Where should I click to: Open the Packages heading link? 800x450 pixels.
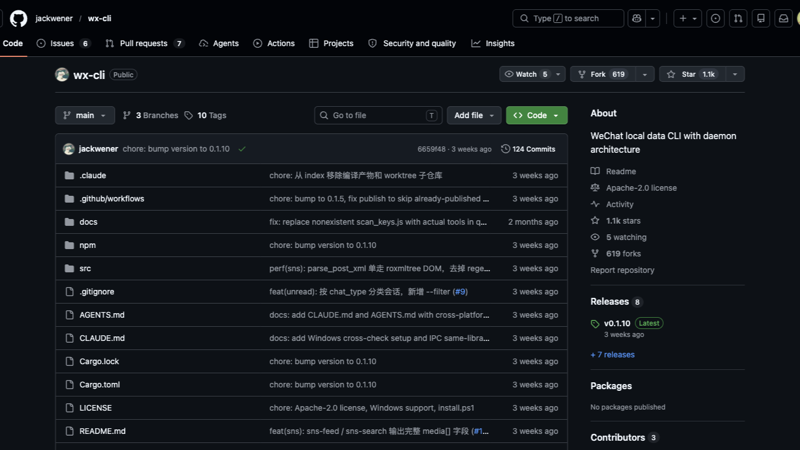coord(611,386)
